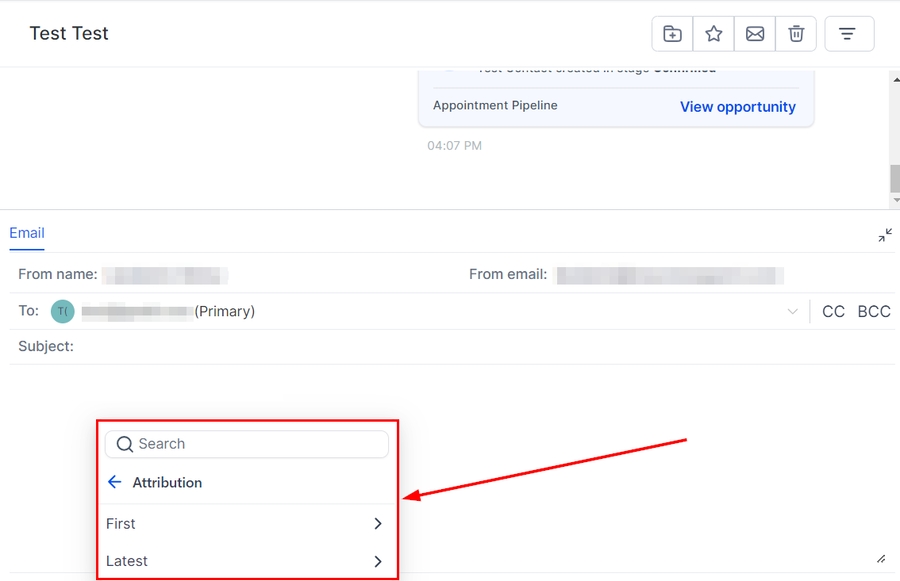Click the conversation scrollbar thumb

[x=894, y=178]
